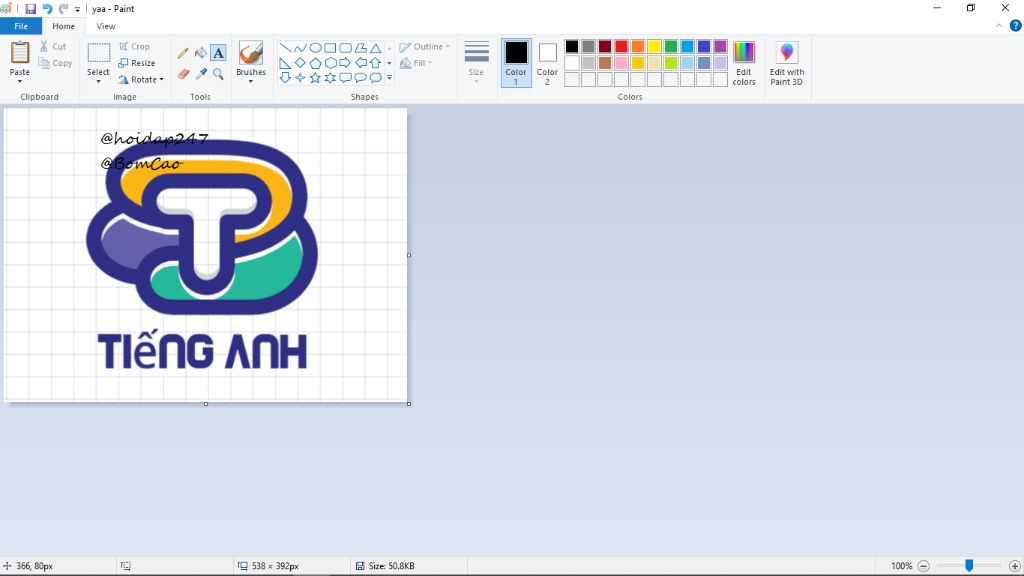Pick the Text tool

[x=218, y=52]
